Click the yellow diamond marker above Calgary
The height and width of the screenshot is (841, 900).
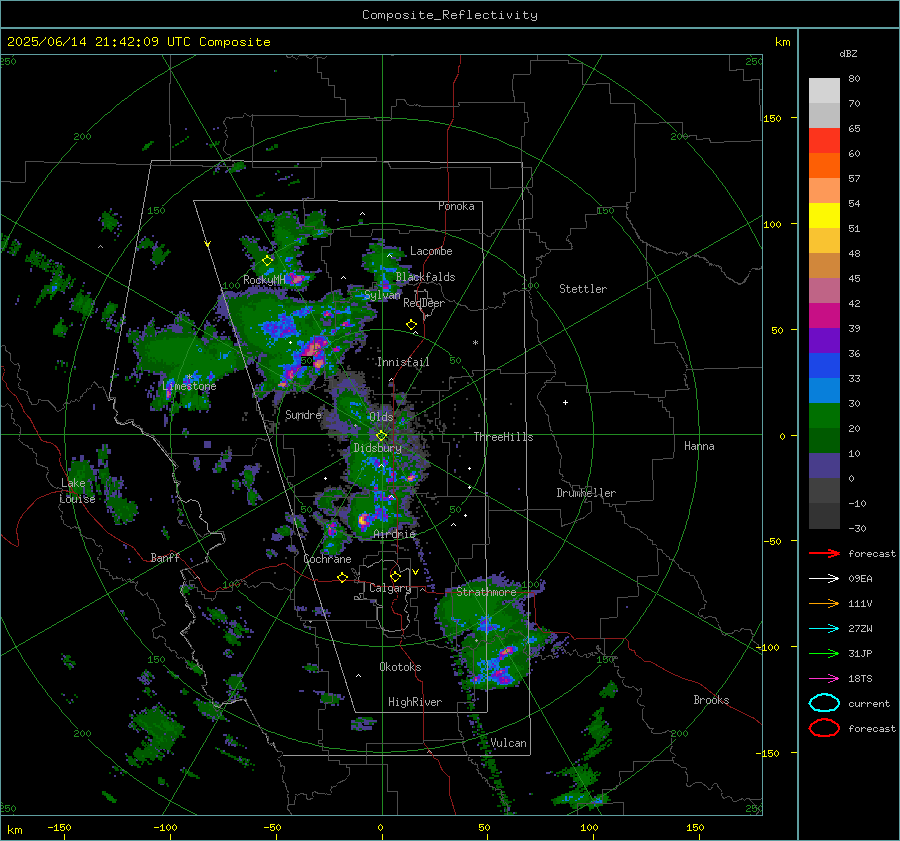395,576
